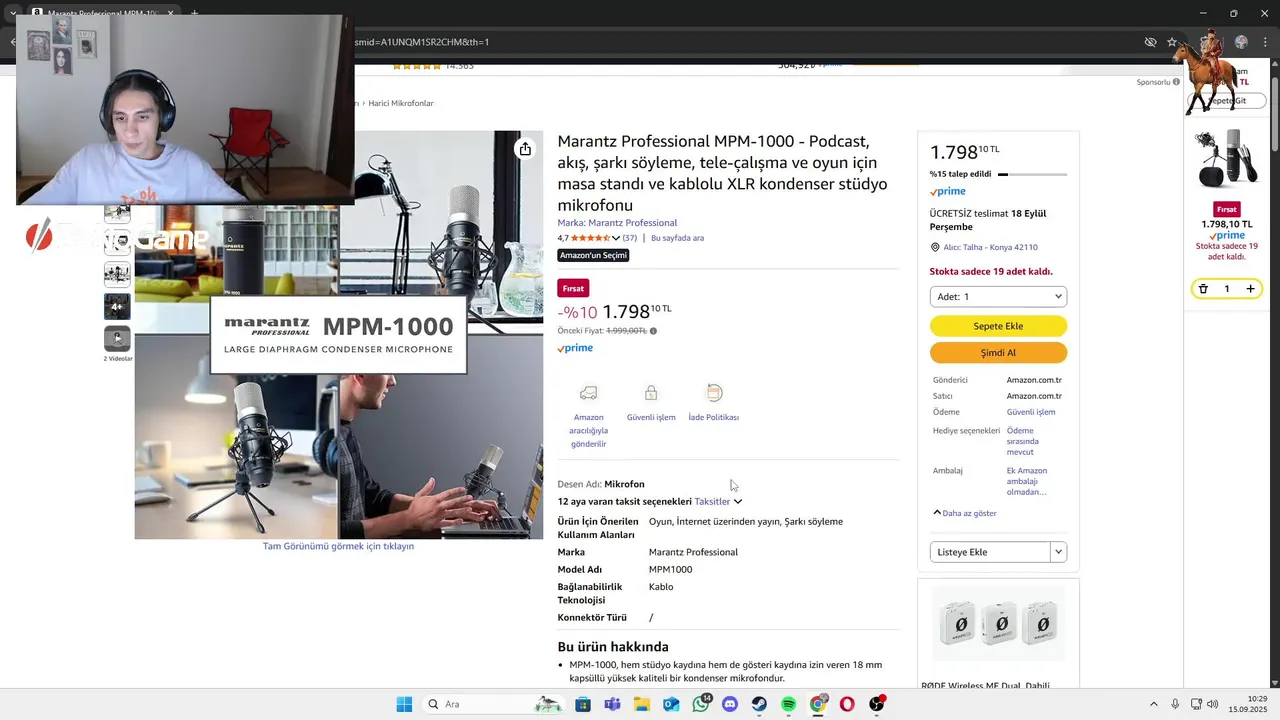Click the Amazon'un Seçimi badge

[x=593, y=255]
